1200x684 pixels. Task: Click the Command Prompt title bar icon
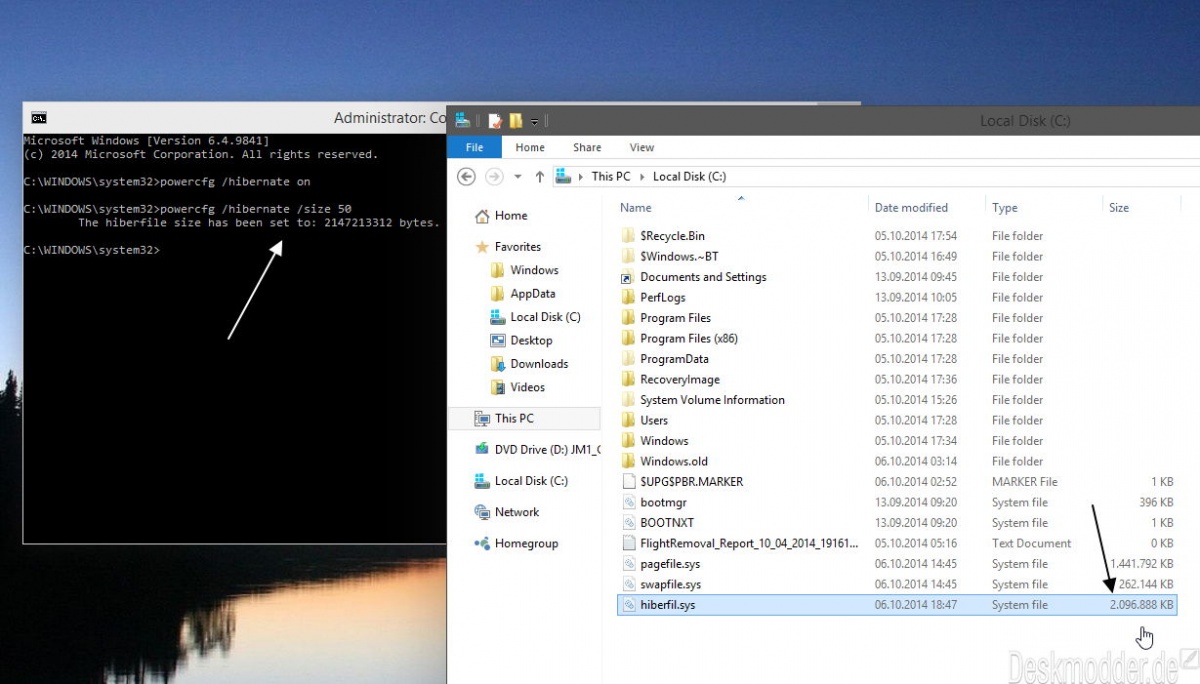tap(38, 118)
